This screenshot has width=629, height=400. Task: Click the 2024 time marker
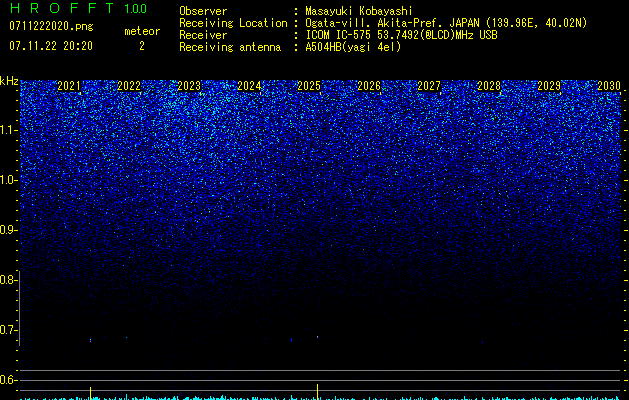click(249, 86)
